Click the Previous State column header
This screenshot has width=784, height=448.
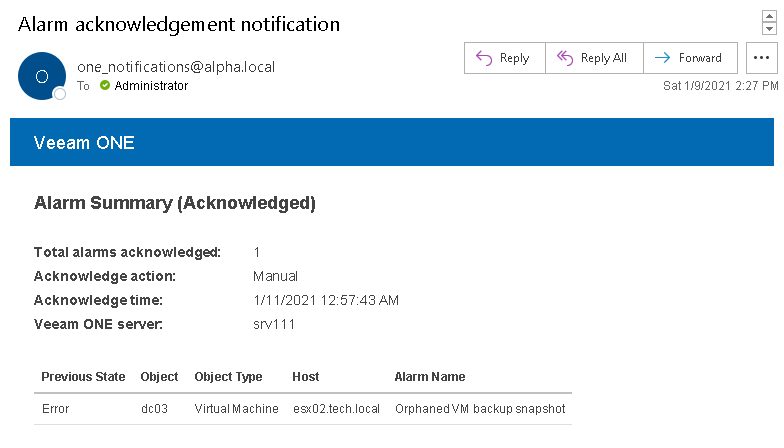[83, 377]
